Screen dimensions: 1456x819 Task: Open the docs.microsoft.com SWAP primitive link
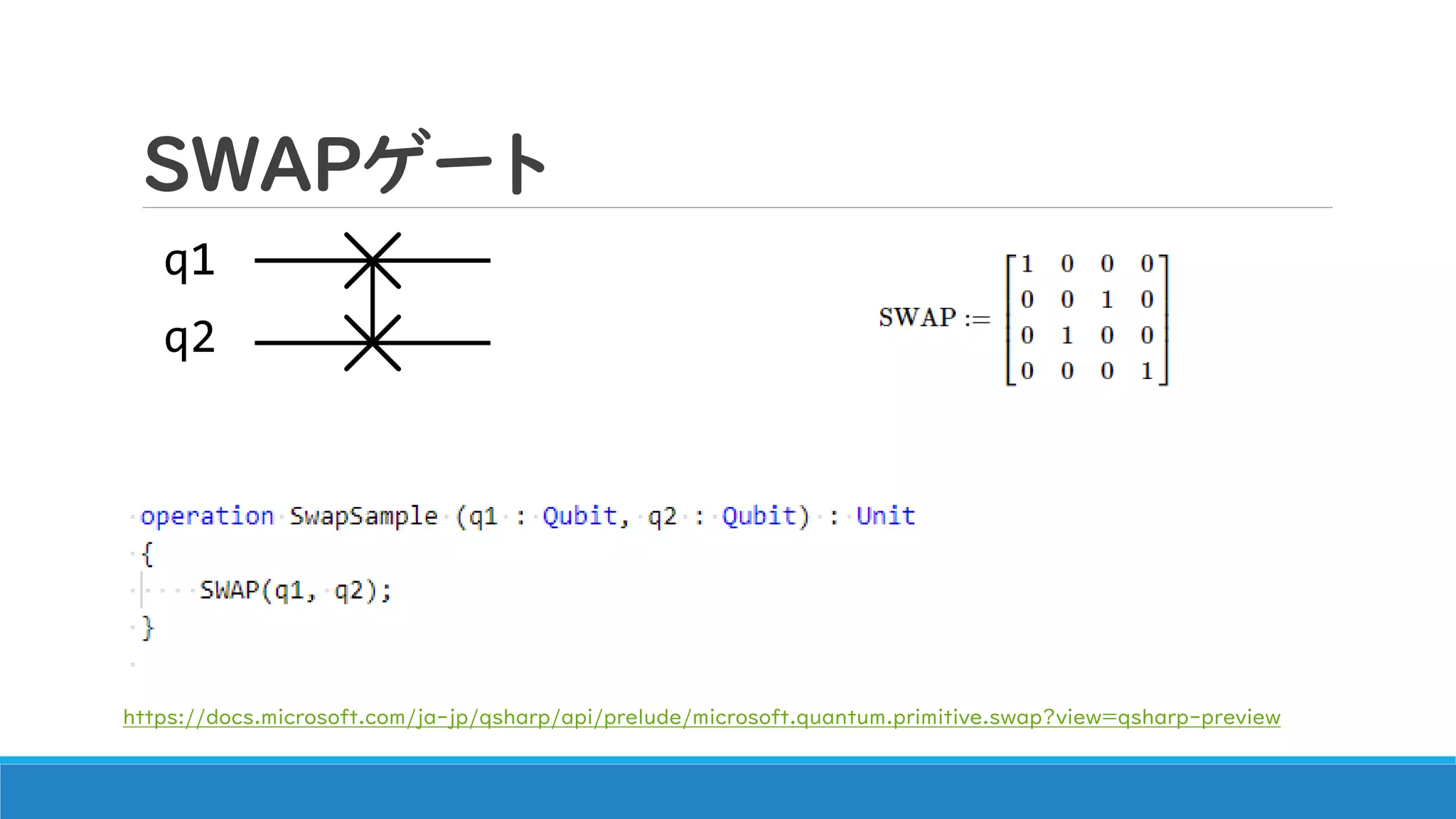702,717
